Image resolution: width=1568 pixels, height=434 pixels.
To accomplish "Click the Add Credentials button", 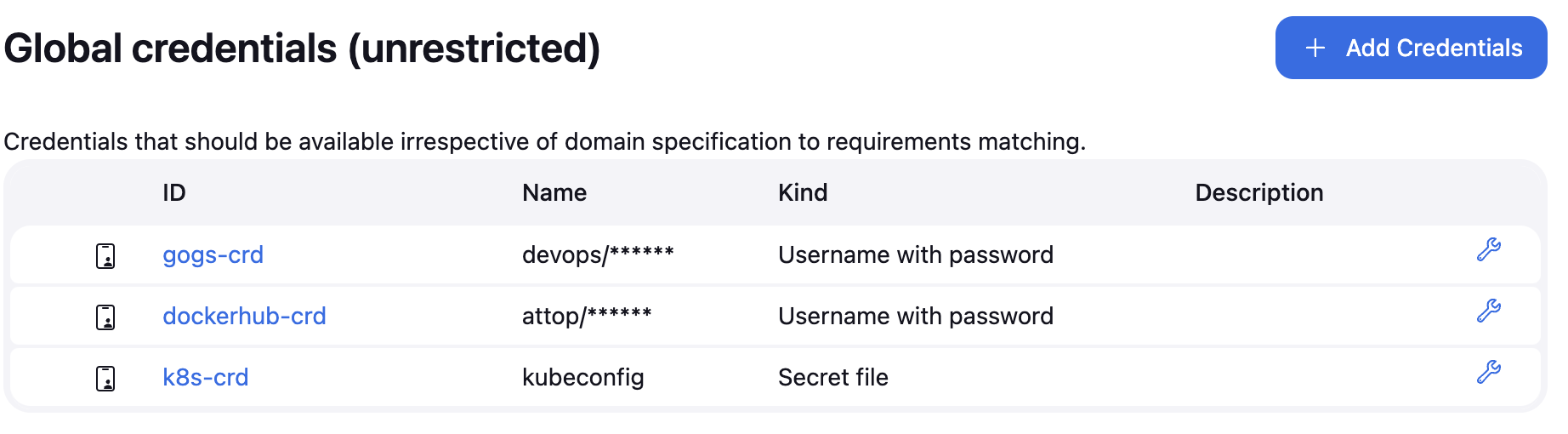I will pyautogui.click(x=1411, y=48).
